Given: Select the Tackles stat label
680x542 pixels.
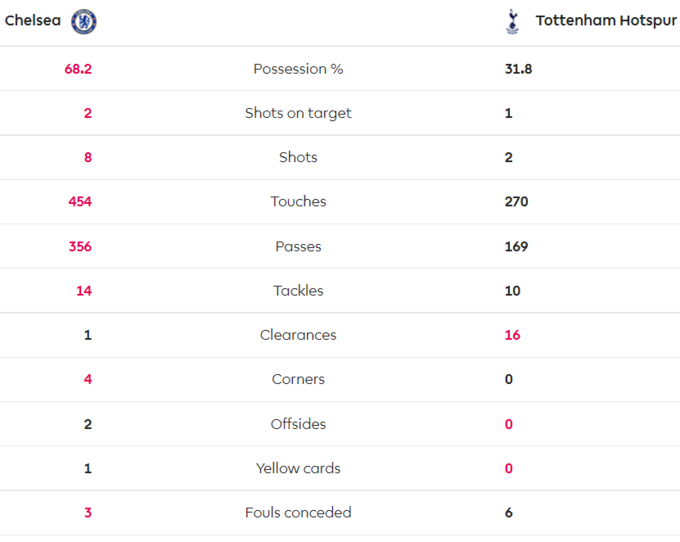Looking at the screenshot, I should 298,290.
